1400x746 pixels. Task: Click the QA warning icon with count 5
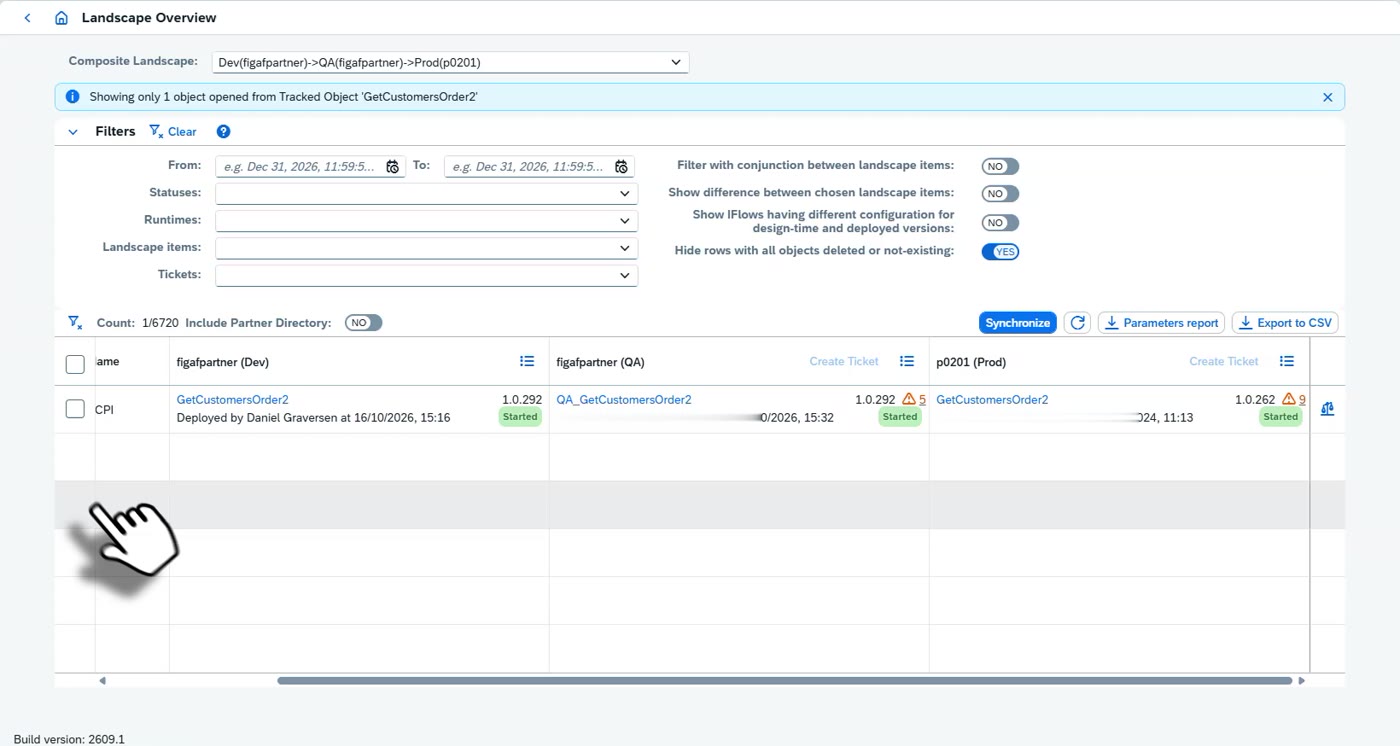point(909,399)
